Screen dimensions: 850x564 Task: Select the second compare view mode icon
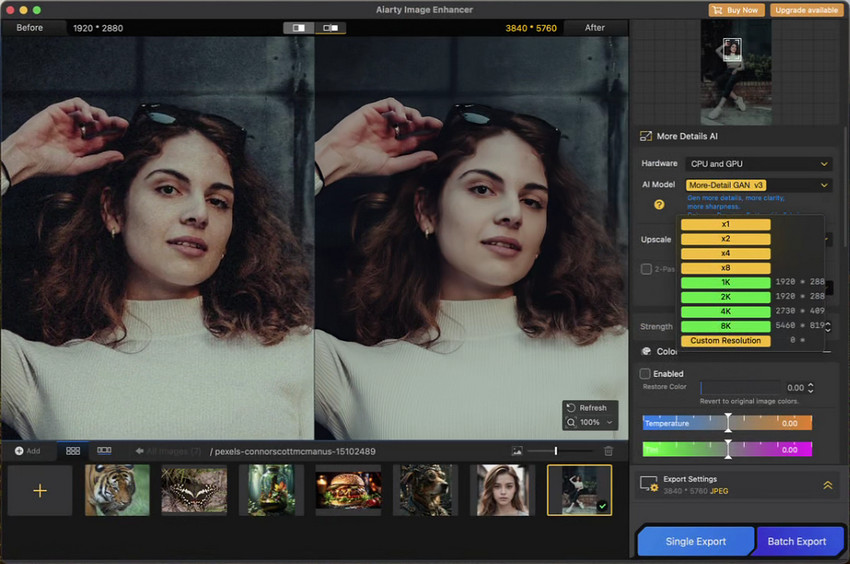[330, 28]
